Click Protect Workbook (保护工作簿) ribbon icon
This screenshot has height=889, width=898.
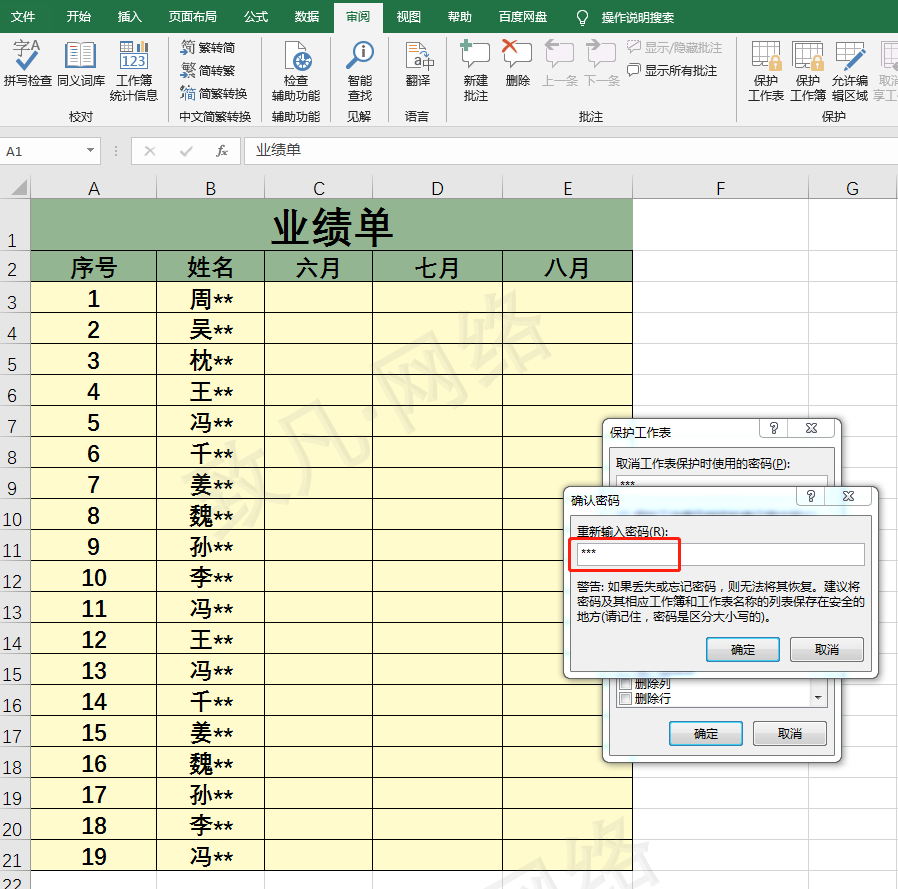click(x=808, y=70)
